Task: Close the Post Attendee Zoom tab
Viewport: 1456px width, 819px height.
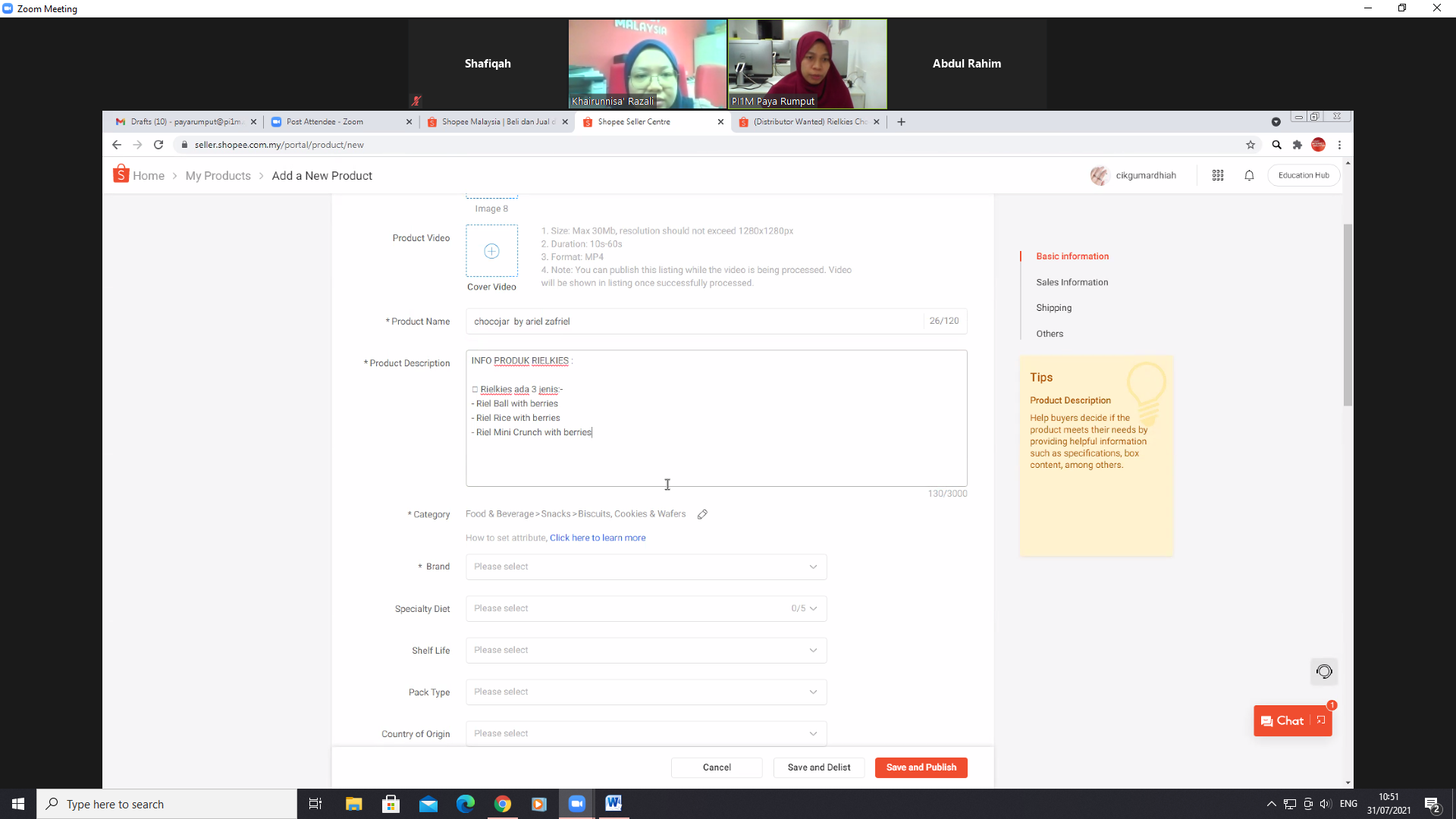Action: (x=409, y=121)
